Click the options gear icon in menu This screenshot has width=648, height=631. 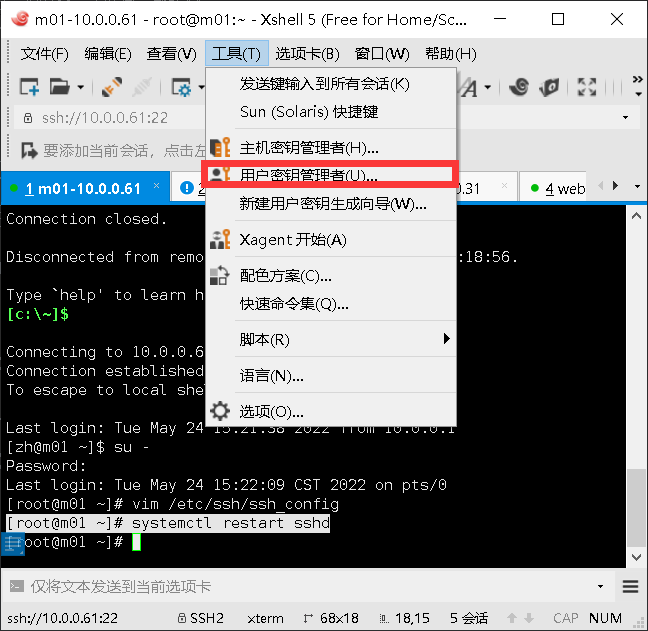click(220, 411)
